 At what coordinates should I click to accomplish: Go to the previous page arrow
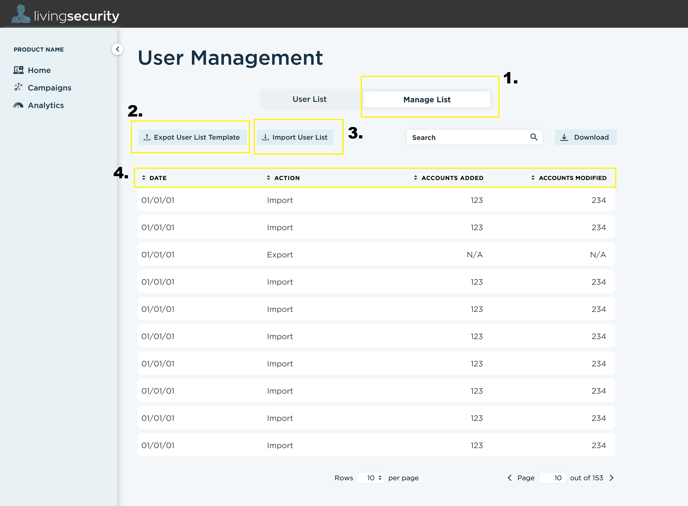tap(509, 477)
